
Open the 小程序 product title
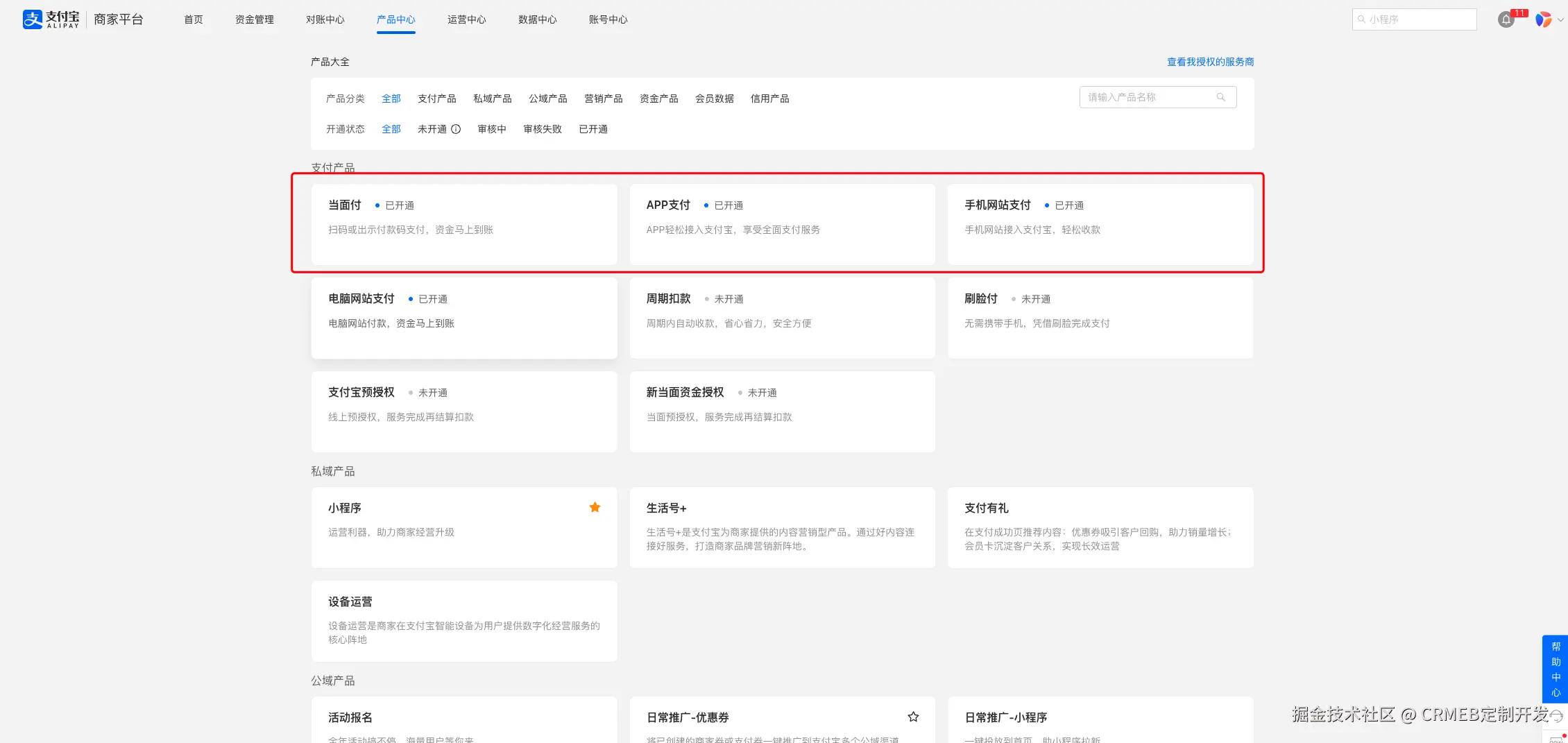pyautogui.click(x=345, y=508)
